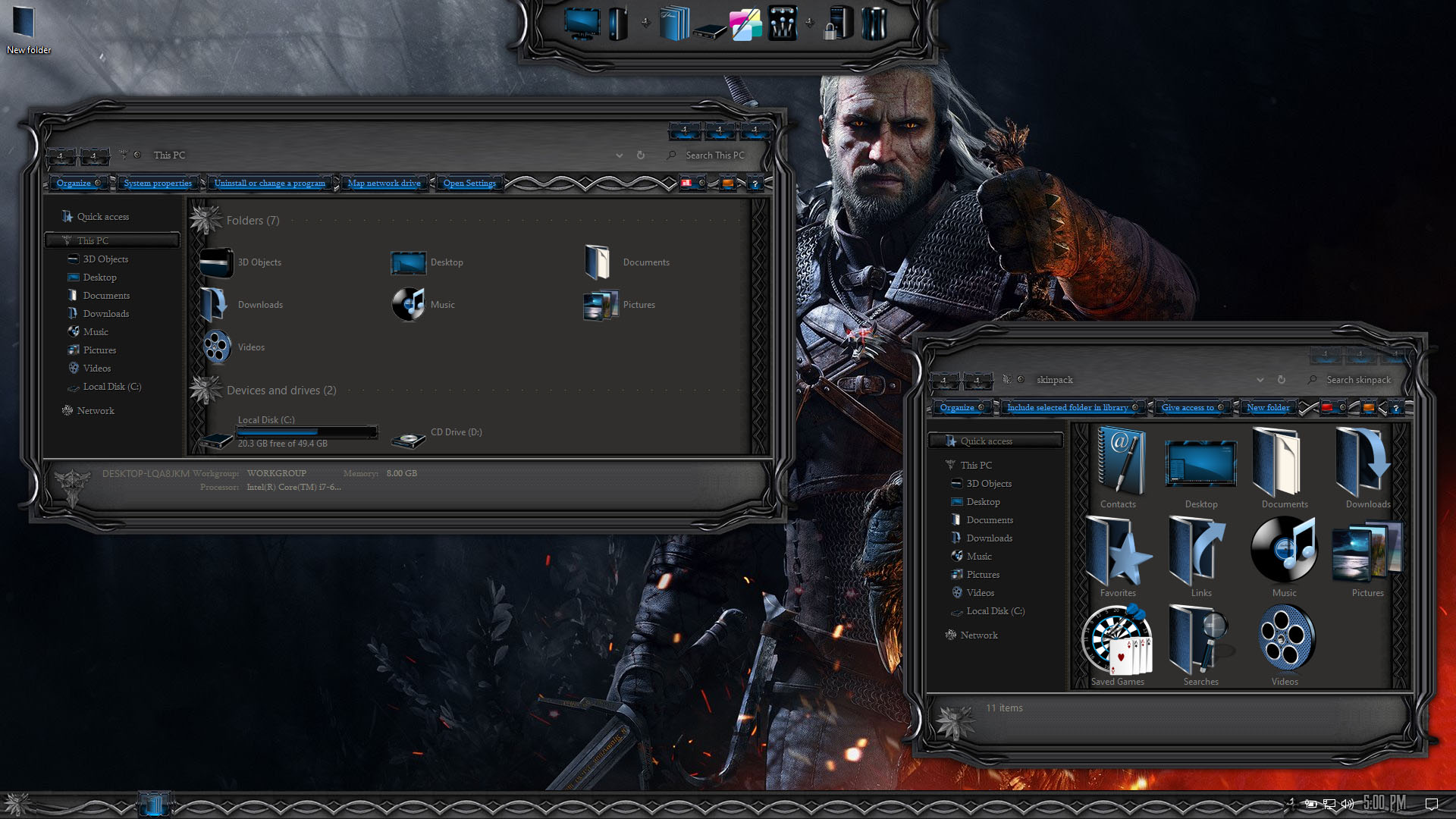Viewport: 1456px width, 819px height.
Task: Click Uninstall or change a program
Action: tap(269, 183)
